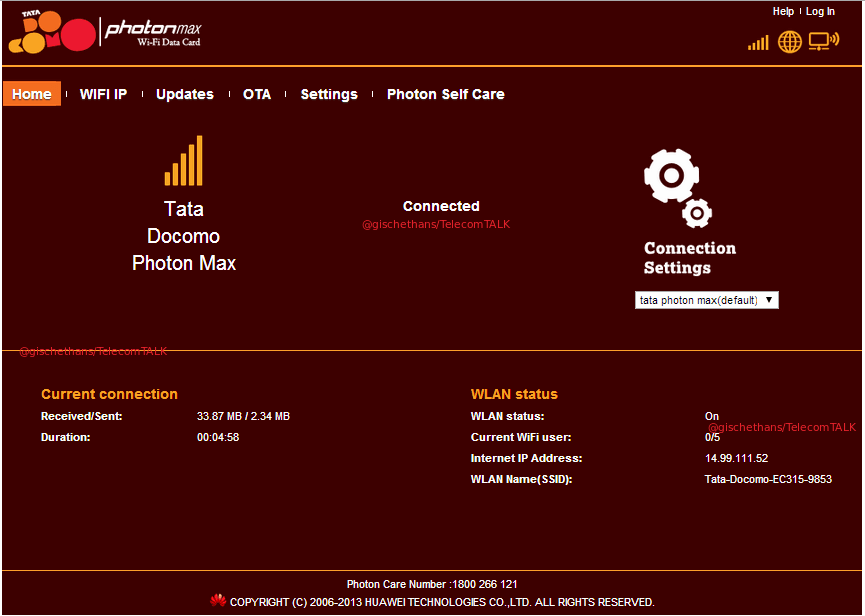This screenshot has width=865, height=616.
Task: Open the Log In link
Action: click(820, 11)
